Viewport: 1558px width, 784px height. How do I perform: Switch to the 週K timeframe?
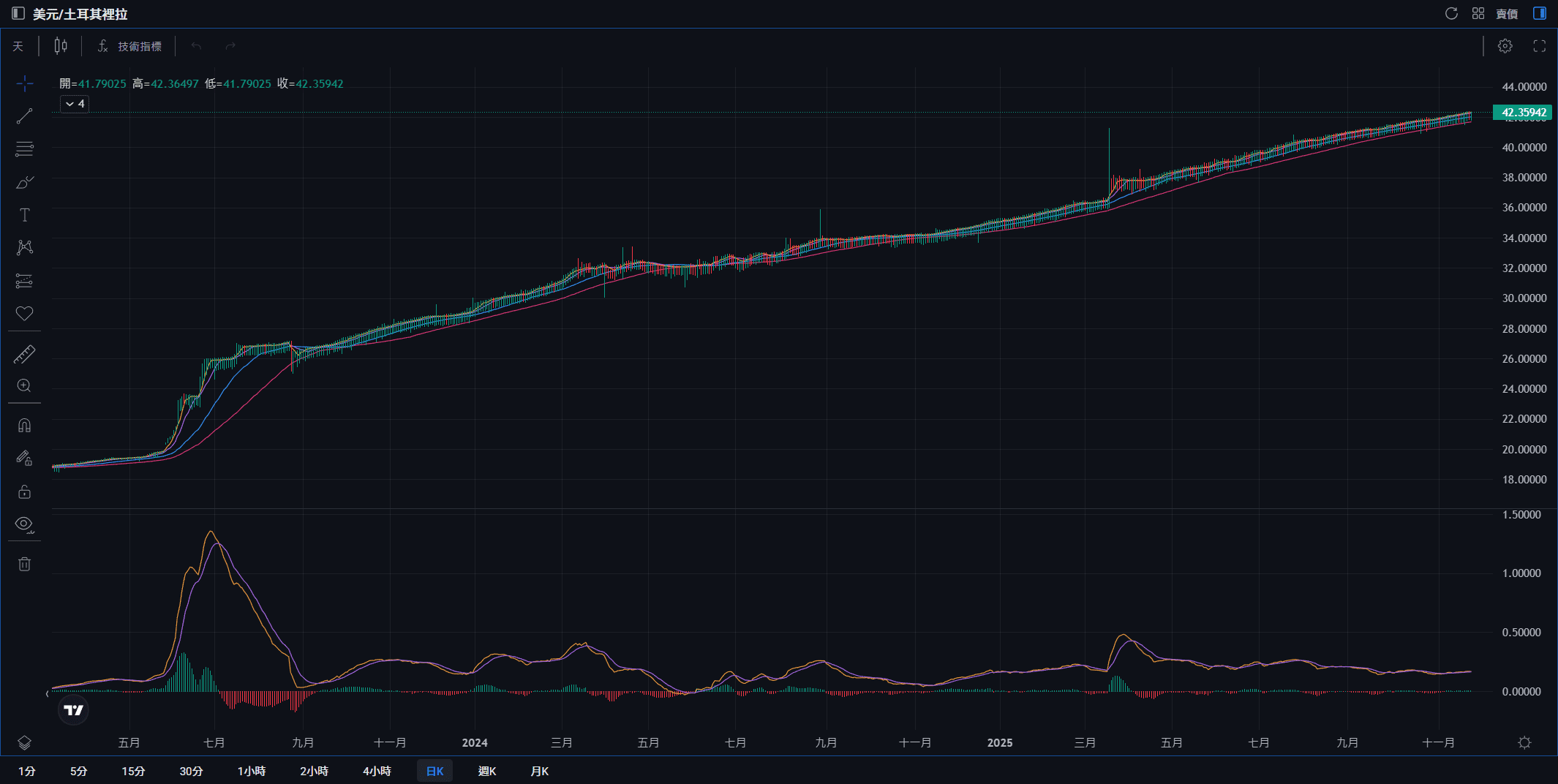pyautogui.click(x=486, y=771)
